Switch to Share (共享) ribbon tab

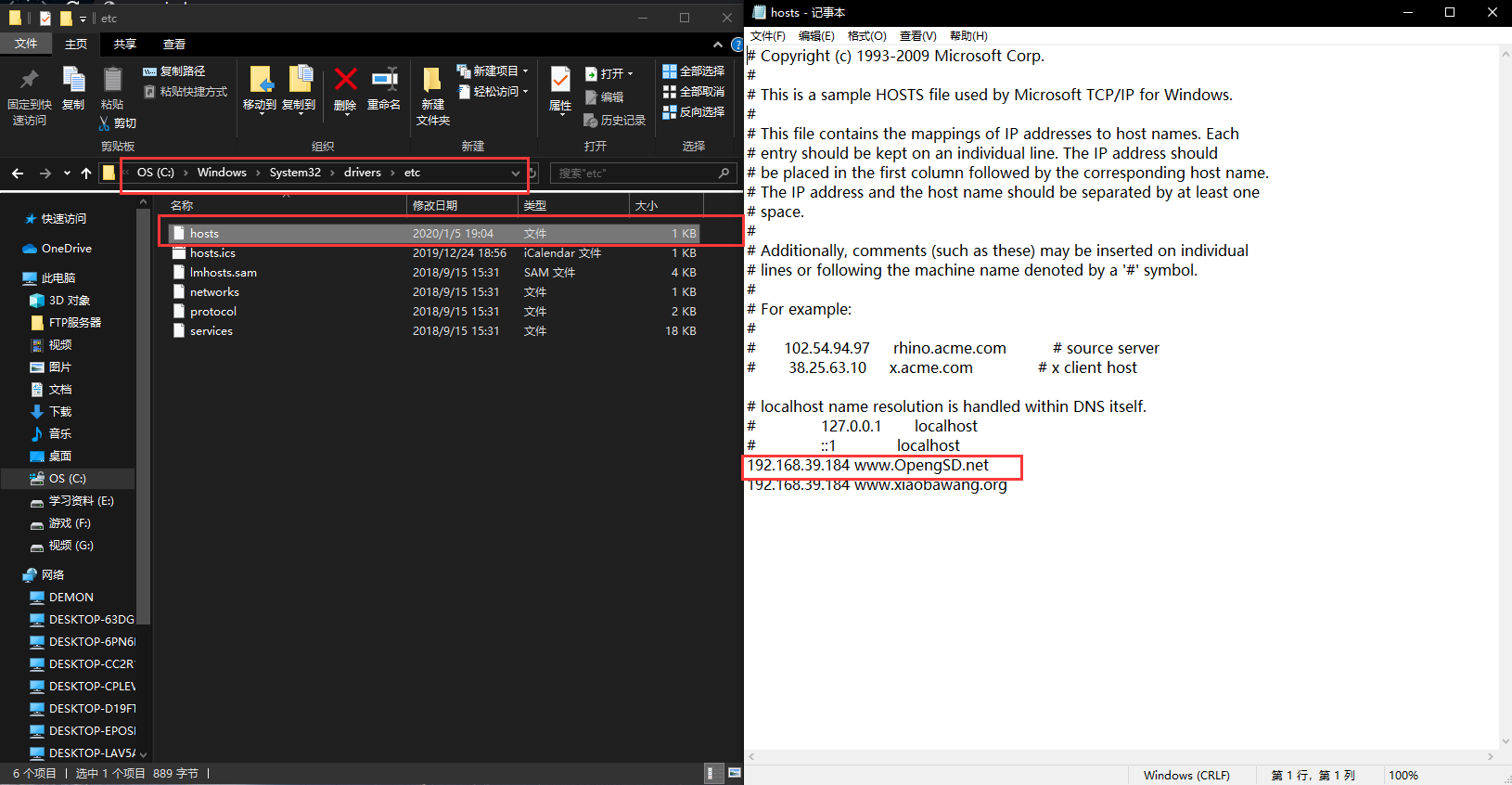[125, 44]
